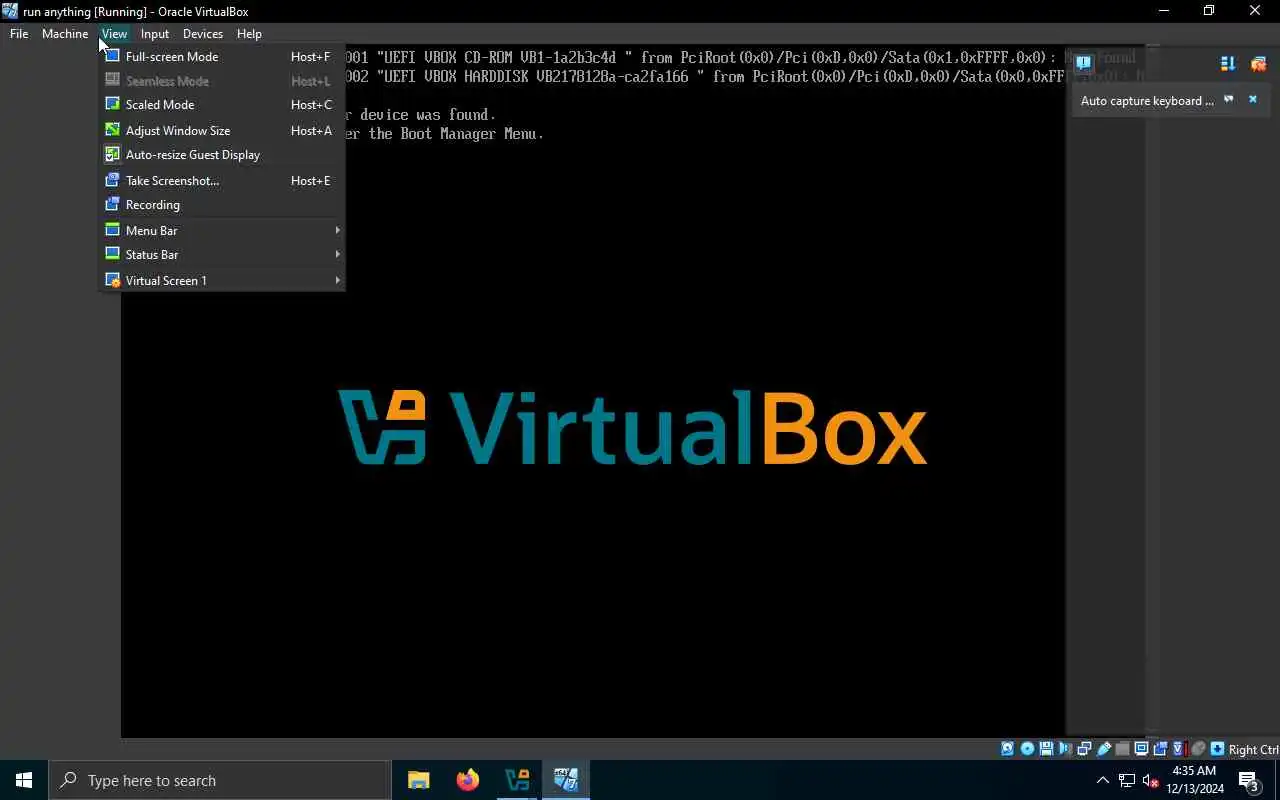Expand the Virtual Screen 1 submenu

click(x=222, y=280)
